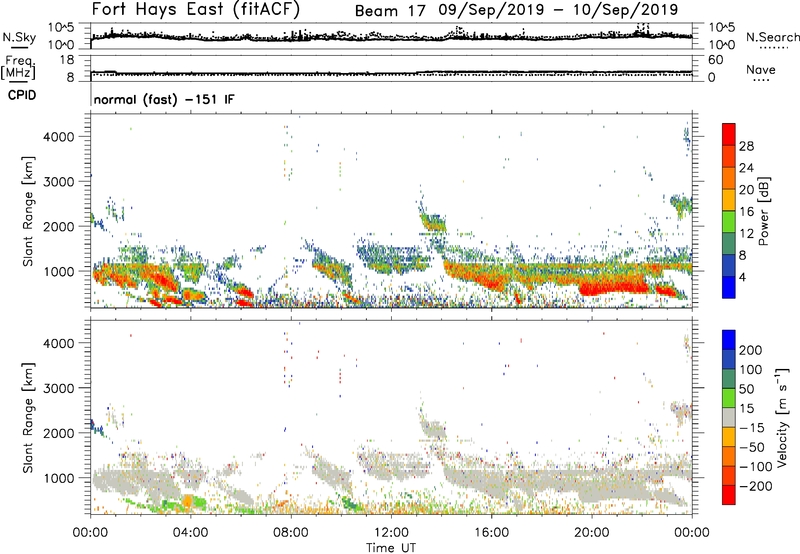Click the '60' tick on the Nave axis
The width and height of the screenshot is (800, 554).
tap(715, 60)
